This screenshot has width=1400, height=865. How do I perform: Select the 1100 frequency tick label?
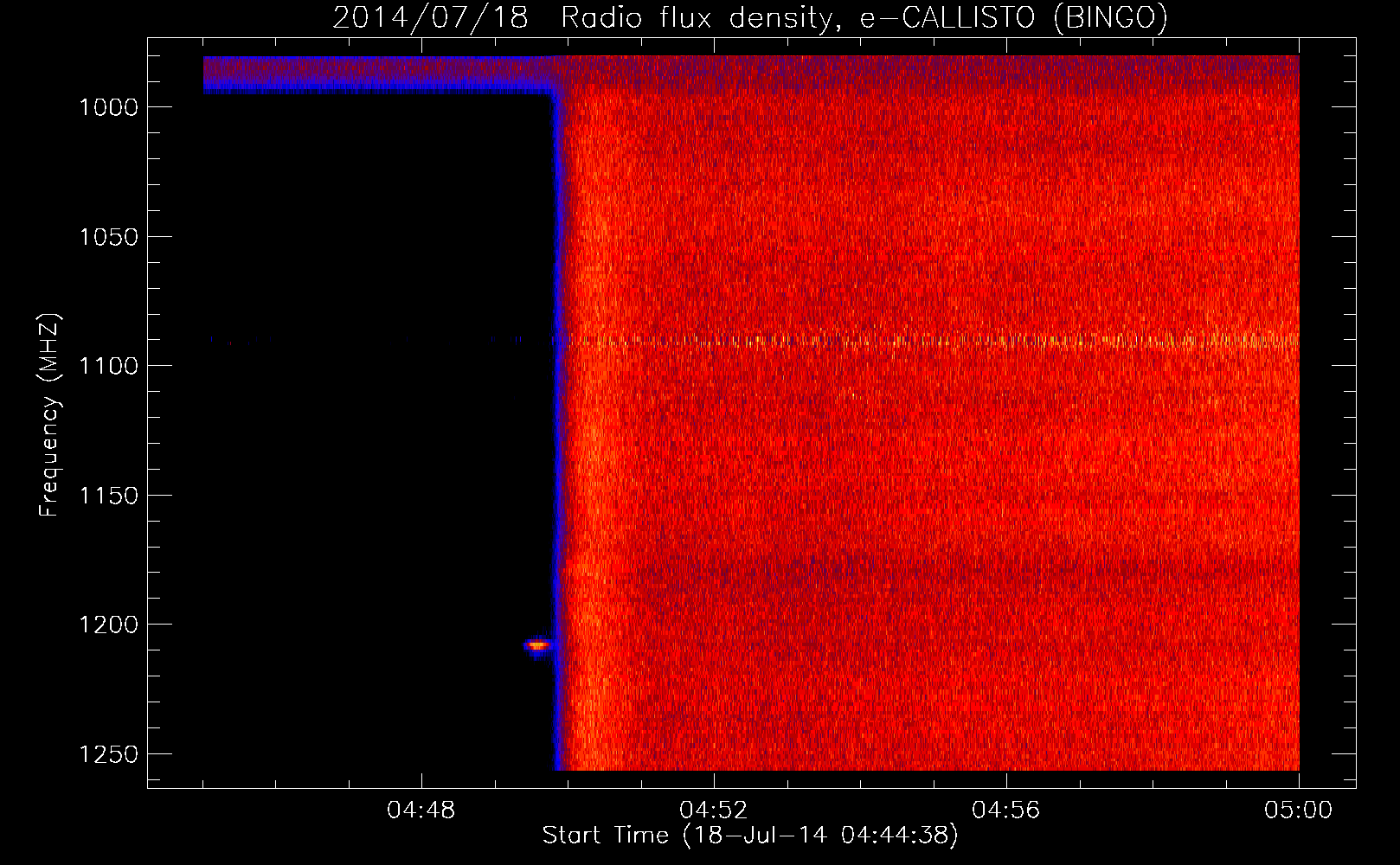click(108, 366)
